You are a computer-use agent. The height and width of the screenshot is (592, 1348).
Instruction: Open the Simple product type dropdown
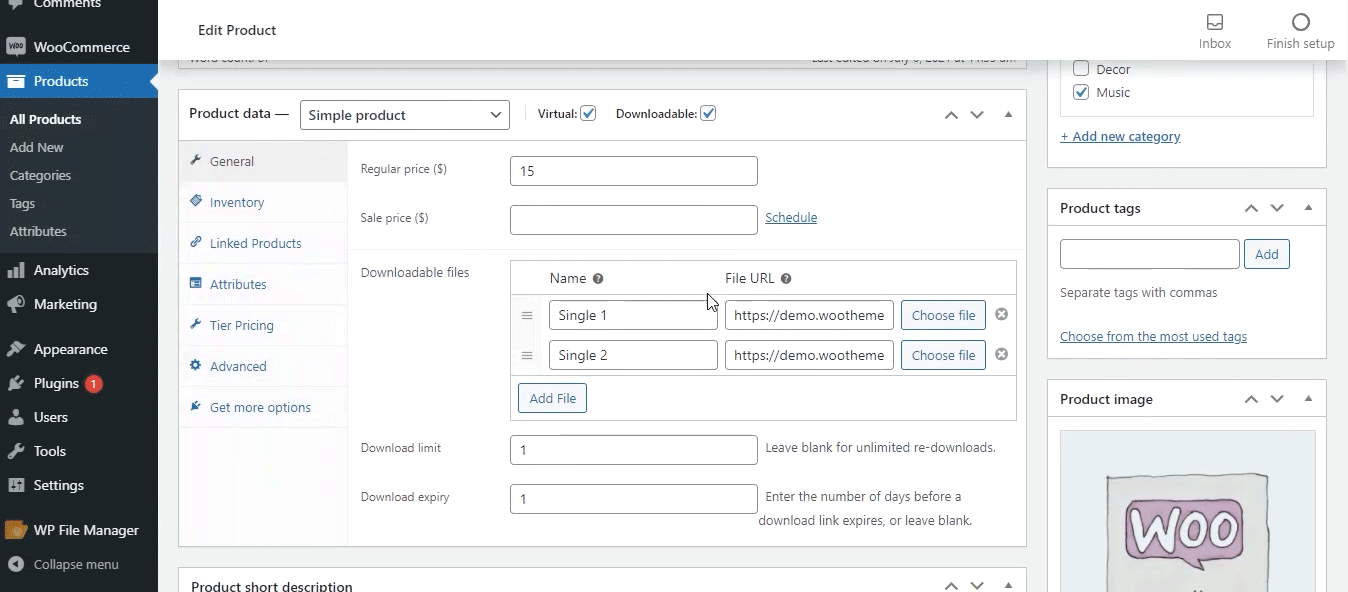[x=404, y=115]
